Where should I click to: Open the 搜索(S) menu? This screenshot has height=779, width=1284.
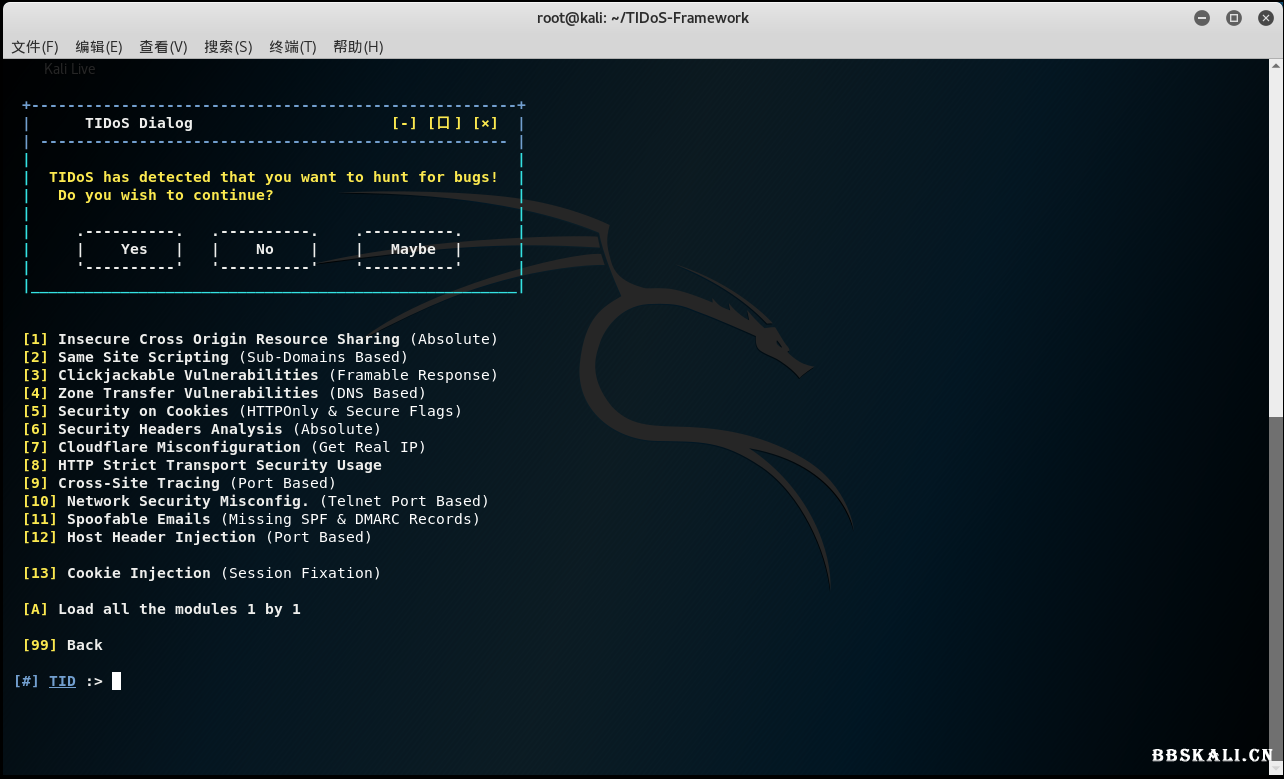tap(228, 47)
